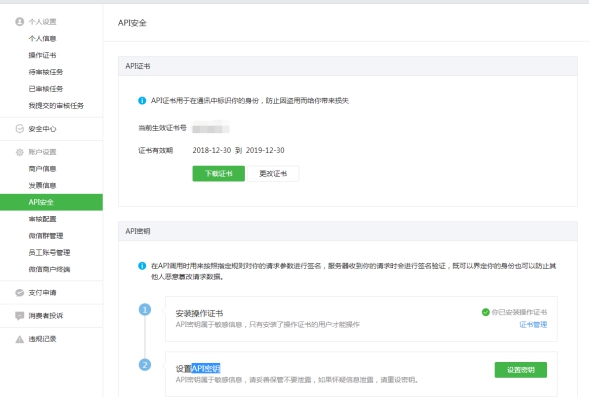Open 个人信息 in the sidebar
Viewport: 589px width, 398px height.
point(42,38)
